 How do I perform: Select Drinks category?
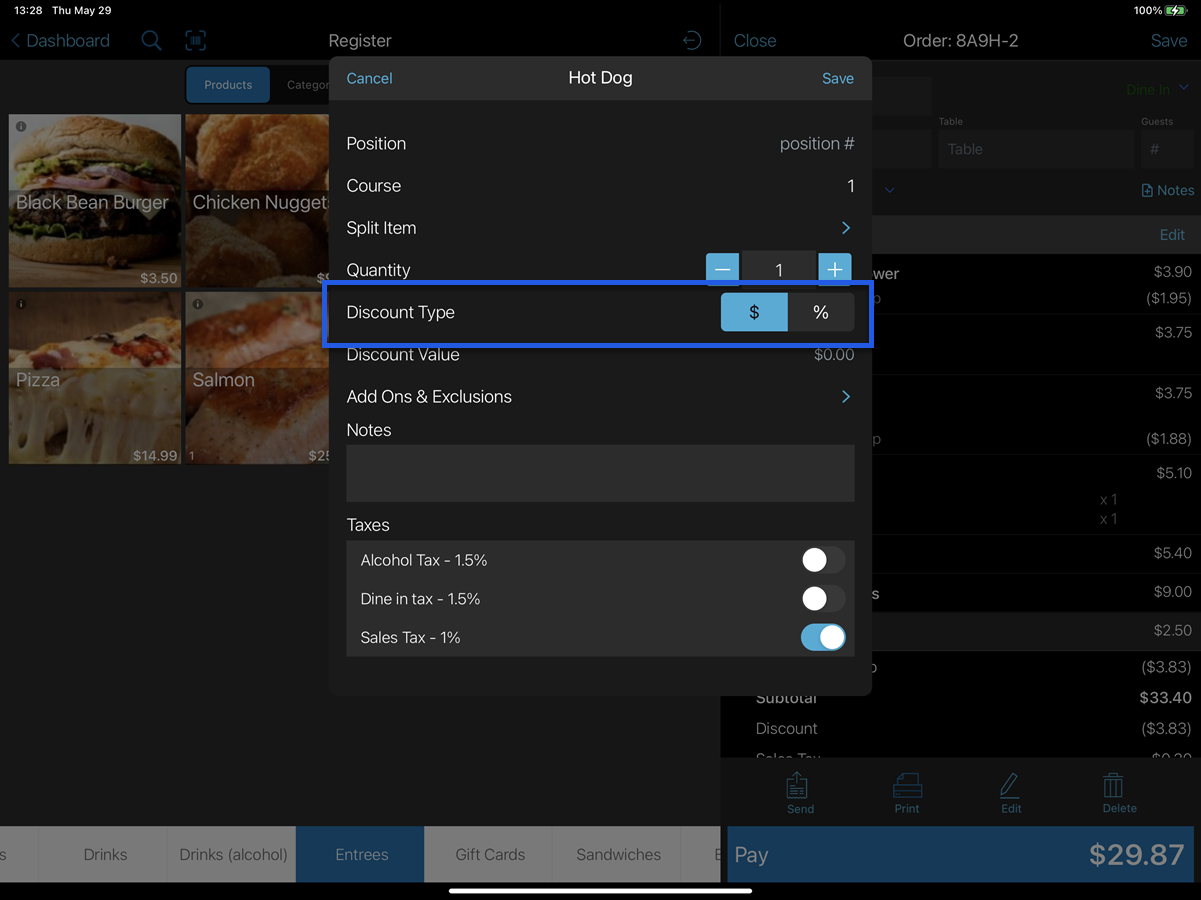pos(105,854)
